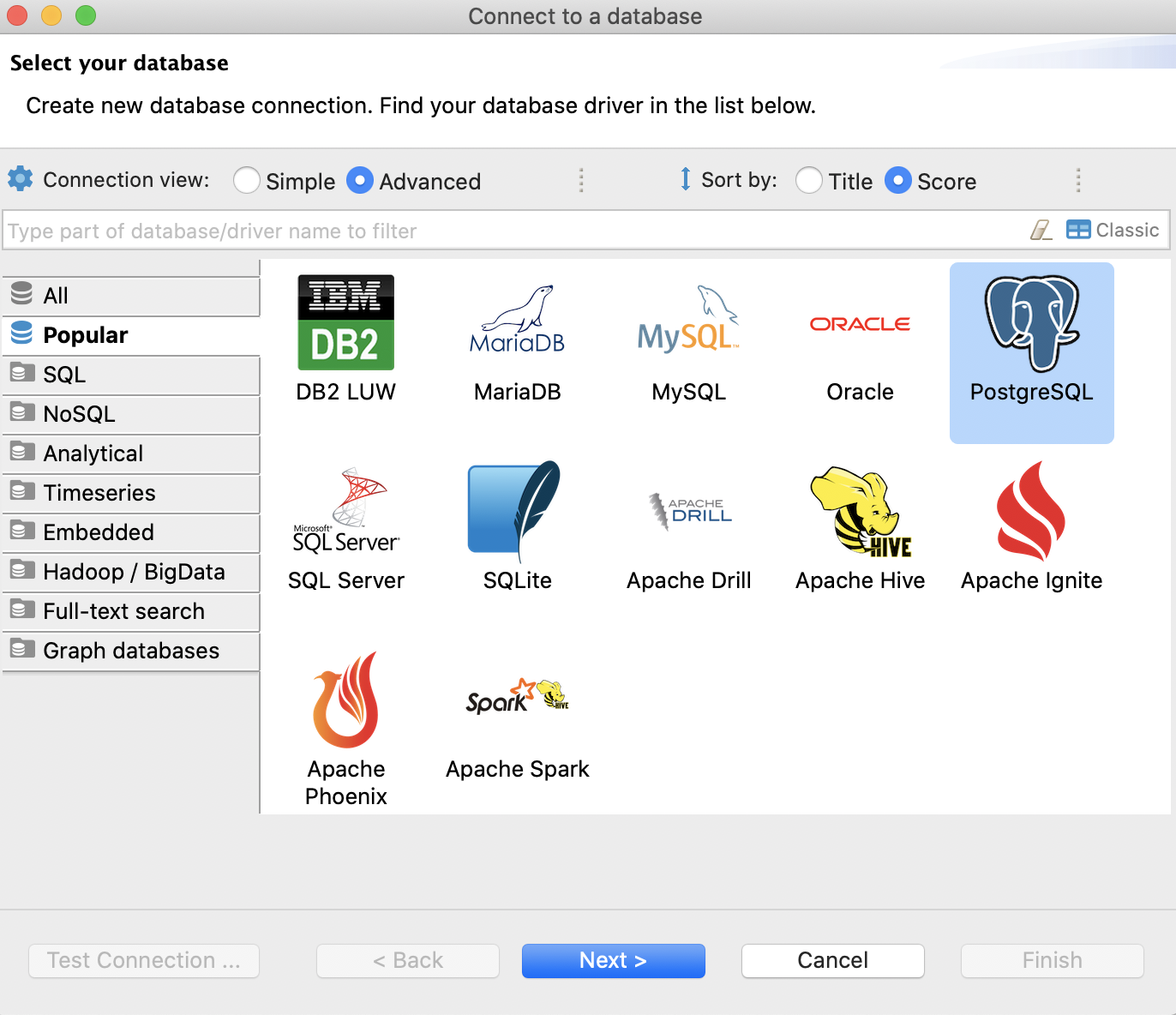The width and height of the screenshot is (1176, 1015).
Task: Click the Next > button
Action: 613,960
